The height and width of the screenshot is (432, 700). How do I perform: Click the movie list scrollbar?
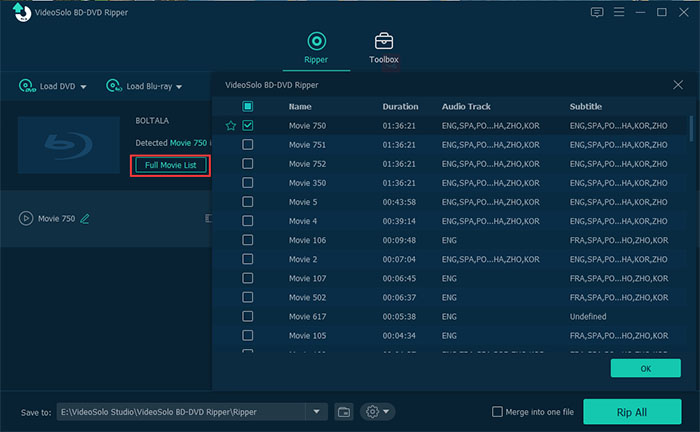(692, 129)
